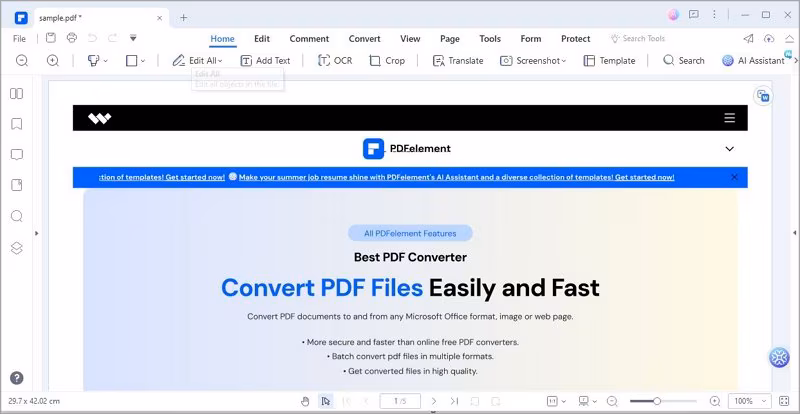Select the Crop tool
Viewport: 800px width, 414px height.
point(387,60)
